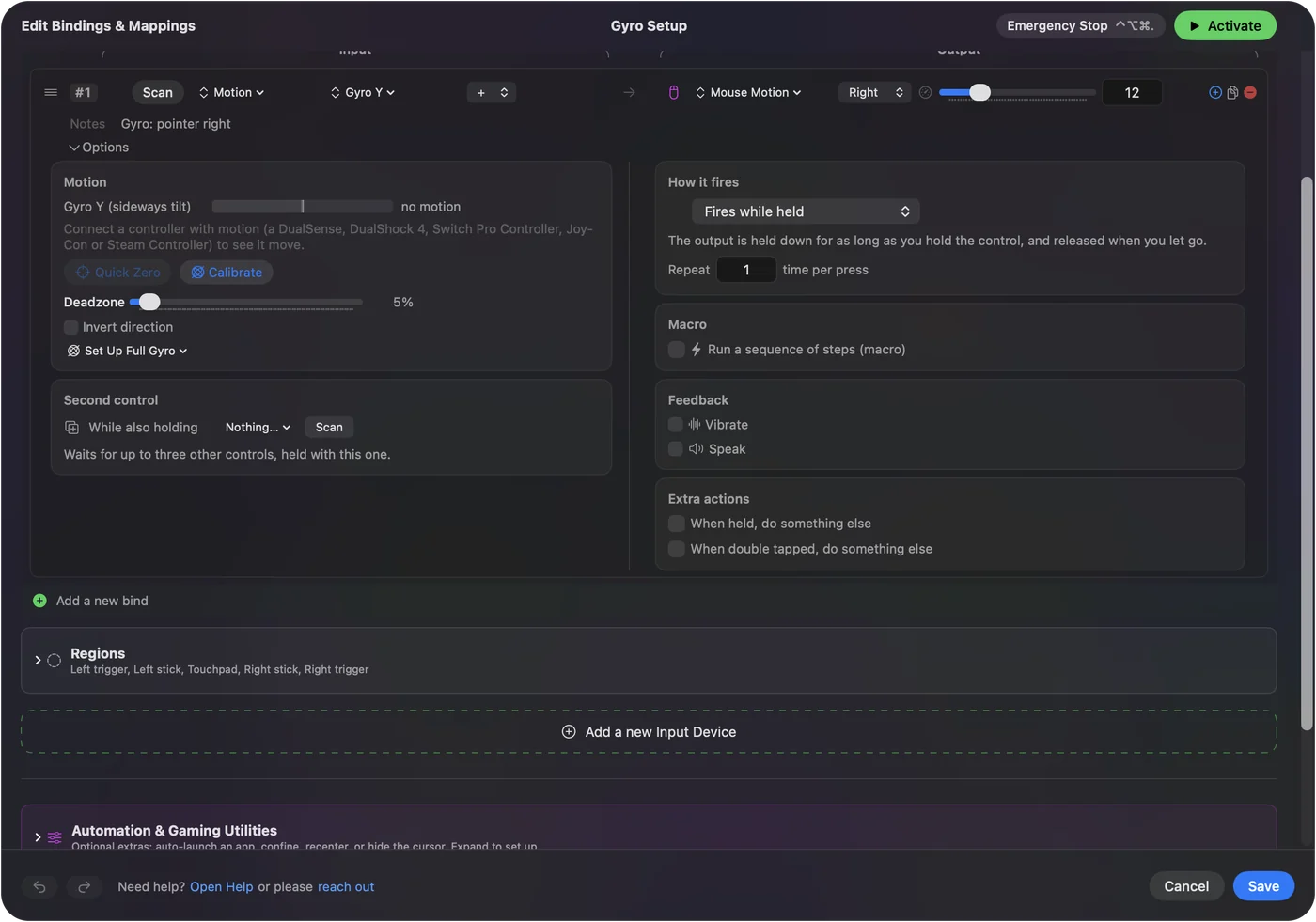Open the Gyro Y axis dropdown
This screenshot has width=1316, height=922.
(362, 92)
